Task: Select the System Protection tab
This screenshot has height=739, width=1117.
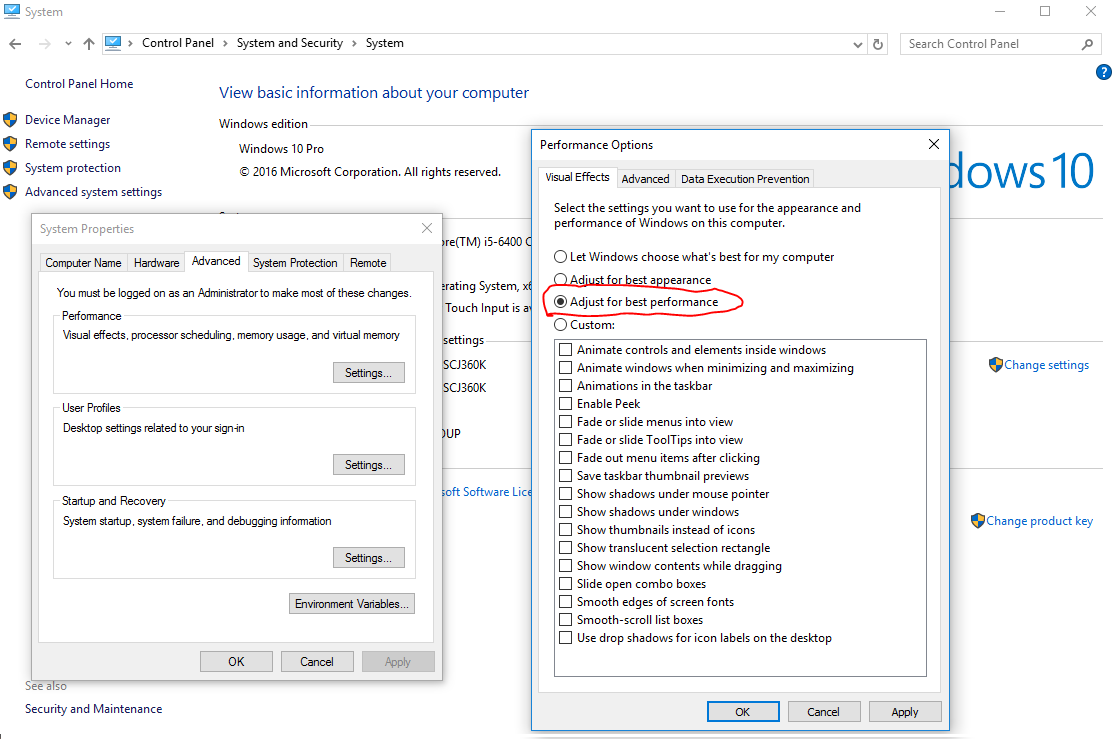Action: (x=295, y=263)
